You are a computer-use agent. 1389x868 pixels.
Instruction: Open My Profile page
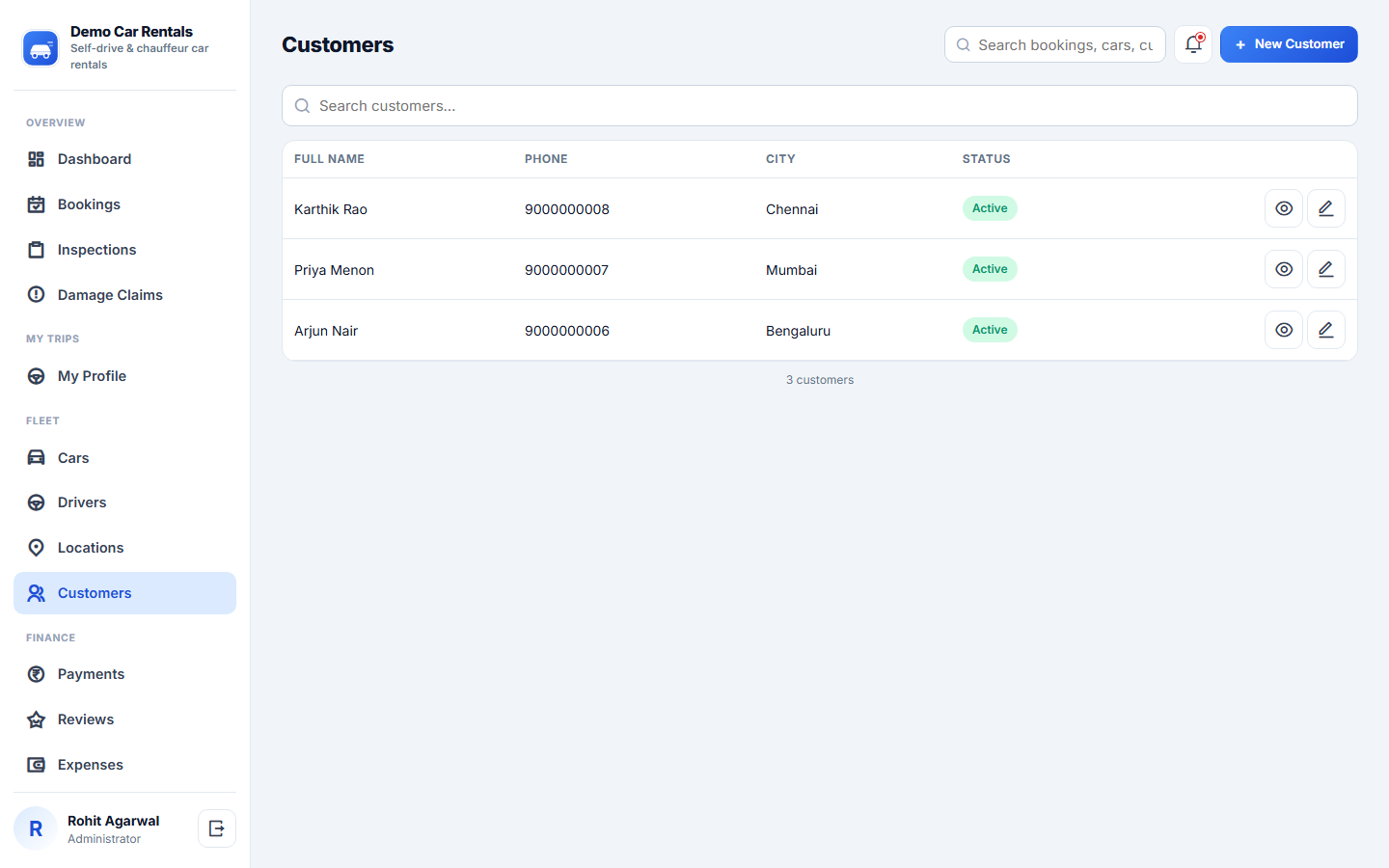point(124,376)
